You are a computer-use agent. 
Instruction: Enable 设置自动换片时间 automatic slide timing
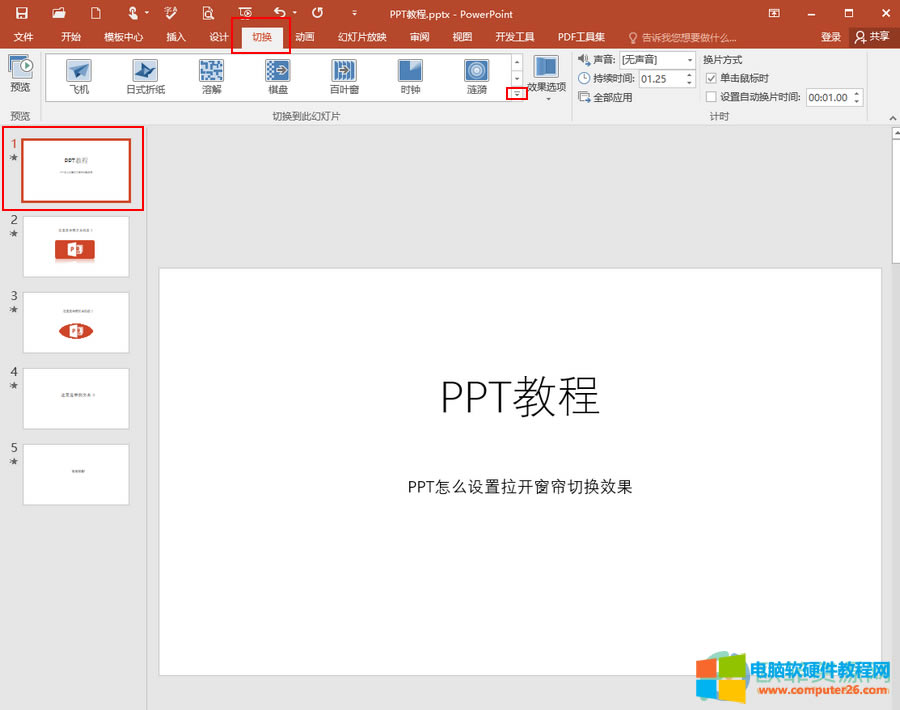point(711,97)
